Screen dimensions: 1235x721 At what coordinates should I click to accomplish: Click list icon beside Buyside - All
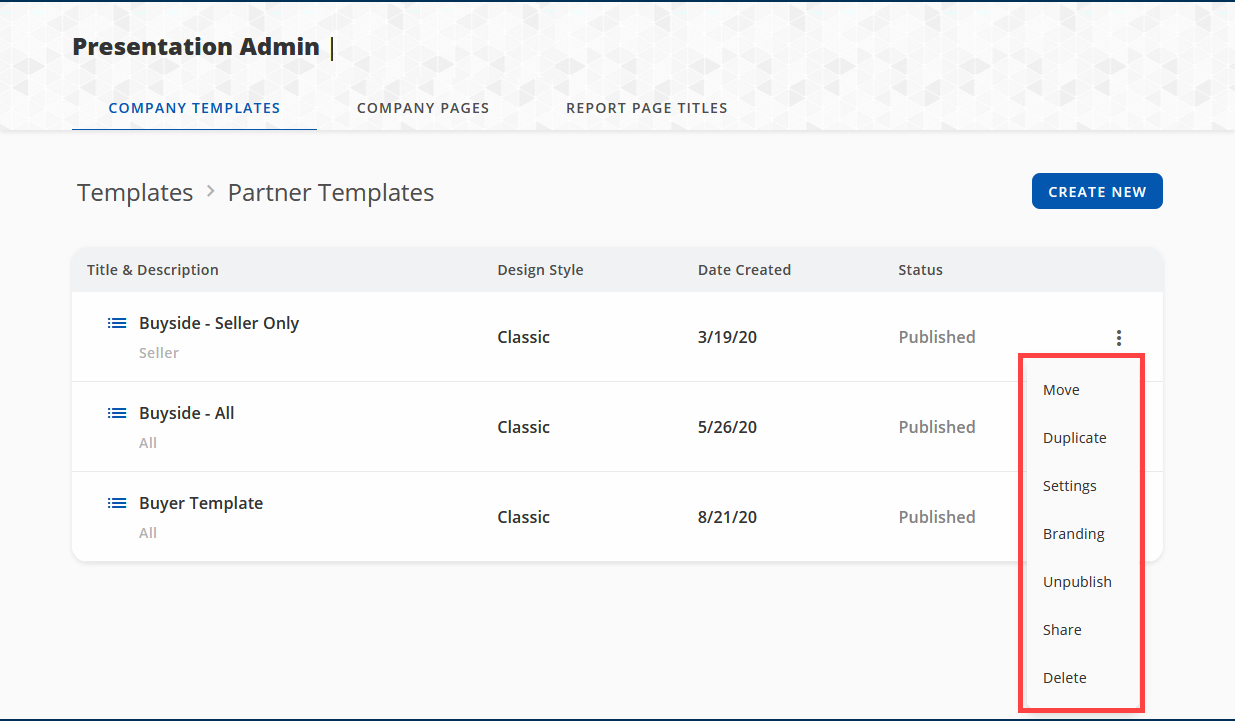tap(117, 413)
